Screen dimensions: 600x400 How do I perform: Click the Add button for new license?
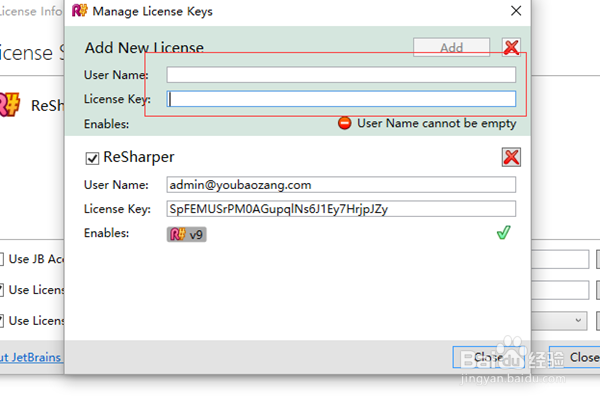[x=452, y=47]
